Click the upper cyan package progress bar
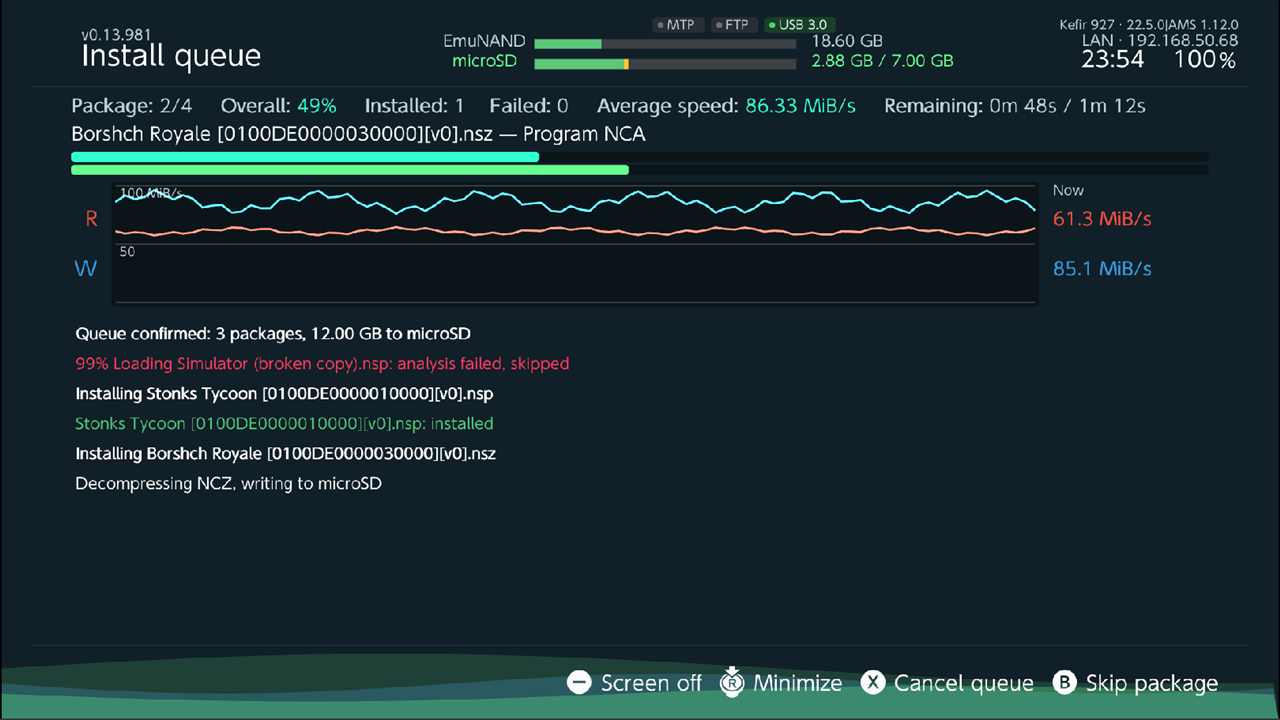This screenshot has width=1280, height=720. [640, 157]
